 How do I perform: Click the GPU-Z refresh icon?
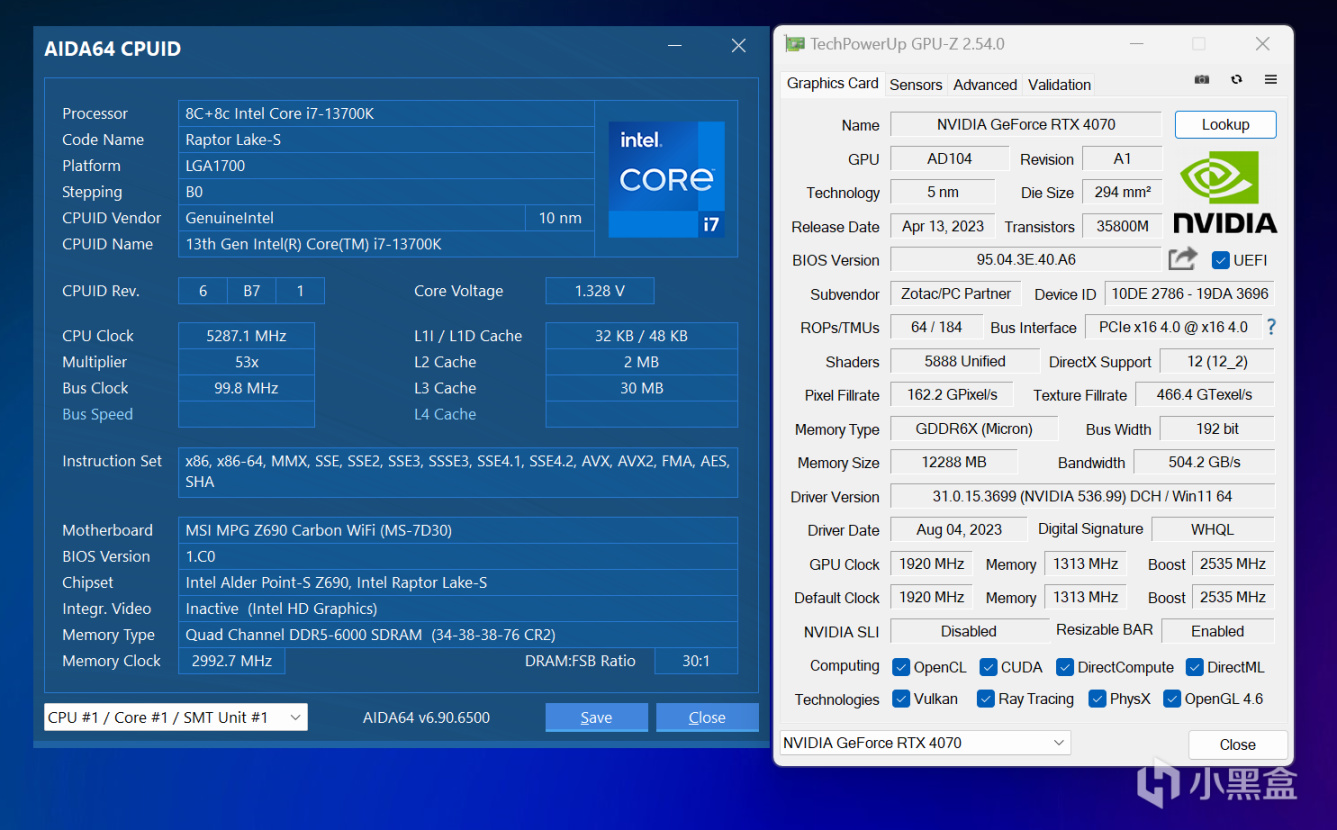(x=1237, y=80)
